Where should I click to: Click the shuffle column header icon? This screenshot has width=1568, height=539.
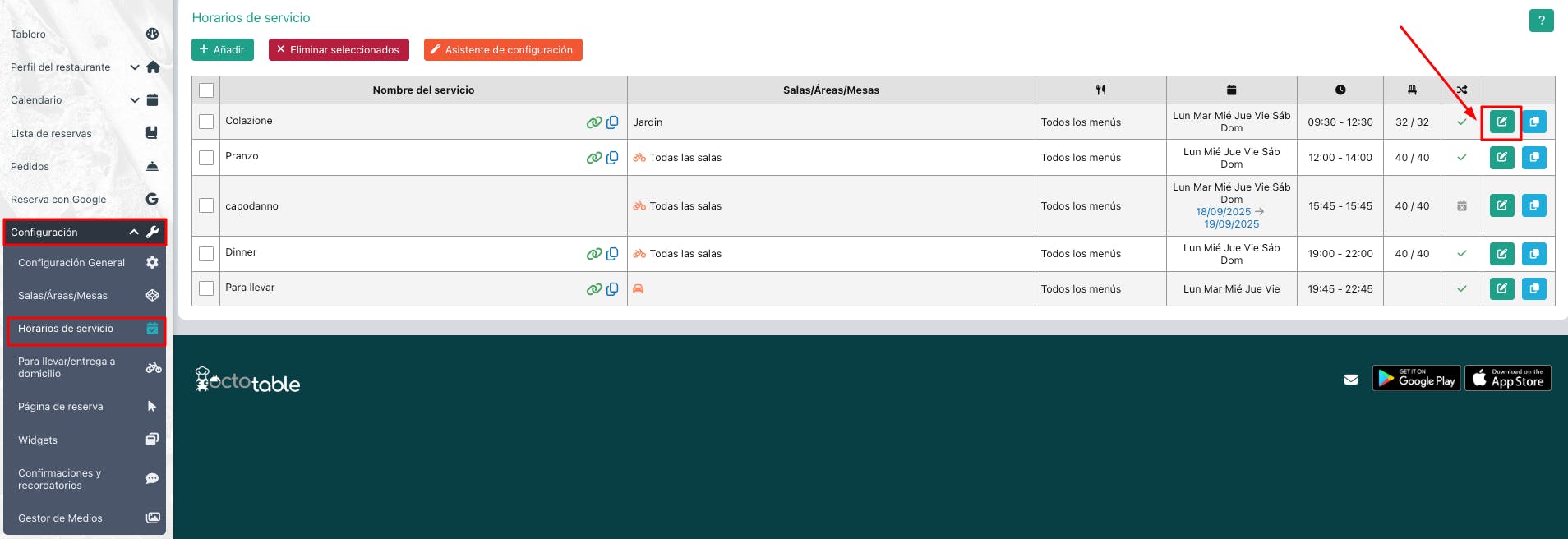[x=1461, y=90]
